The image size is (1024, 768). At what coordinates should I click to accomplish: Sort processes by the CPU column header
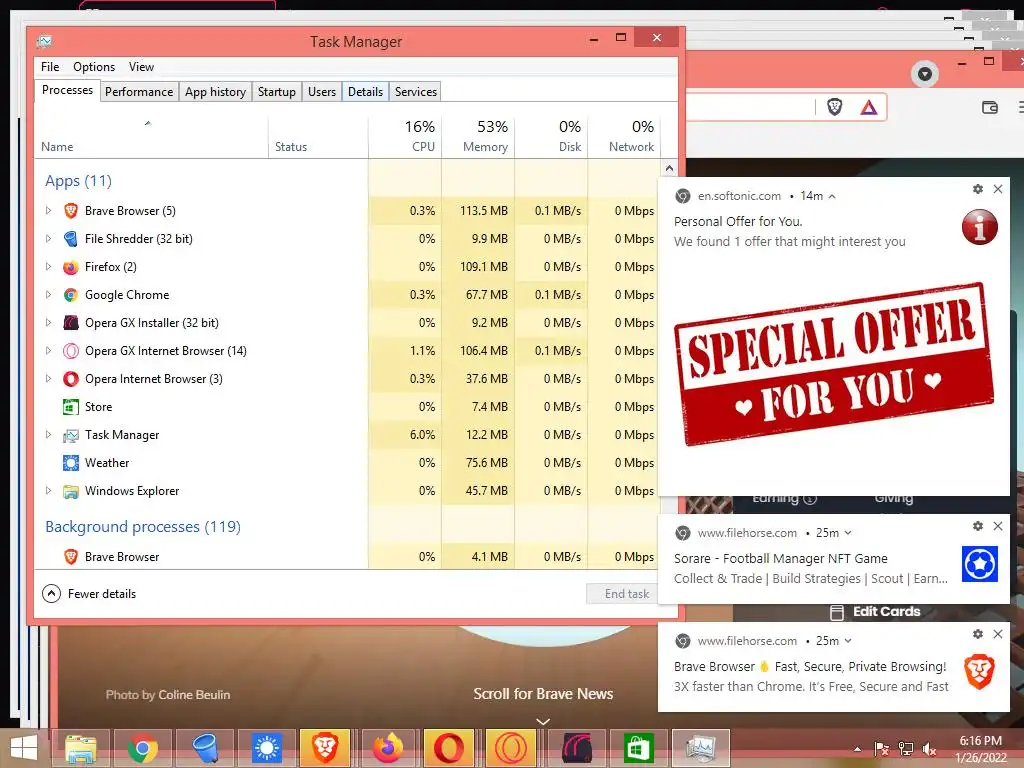tap(405, 136)
